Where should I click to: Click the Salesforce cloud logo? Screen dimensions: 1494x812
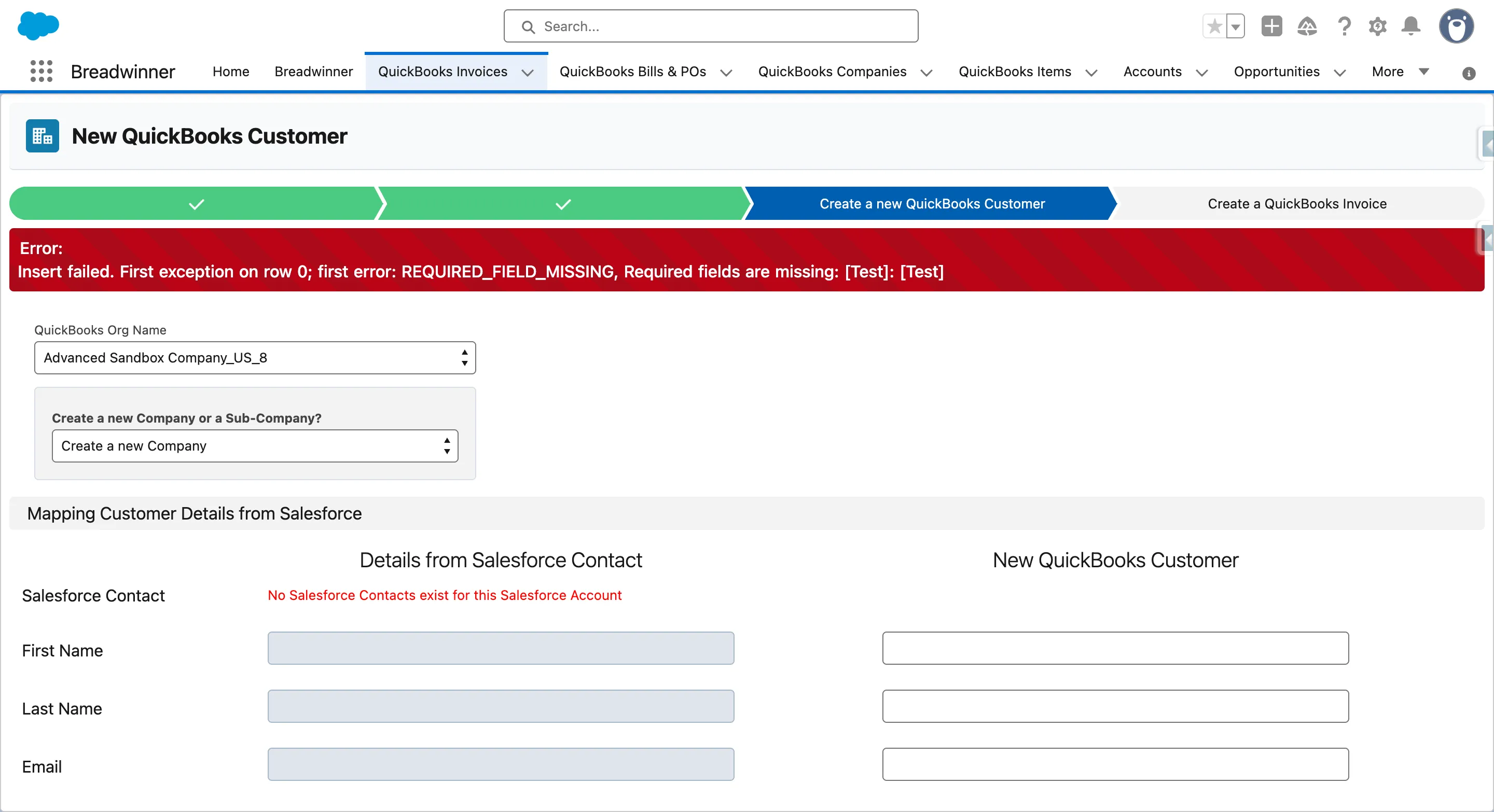coord(38,26)
